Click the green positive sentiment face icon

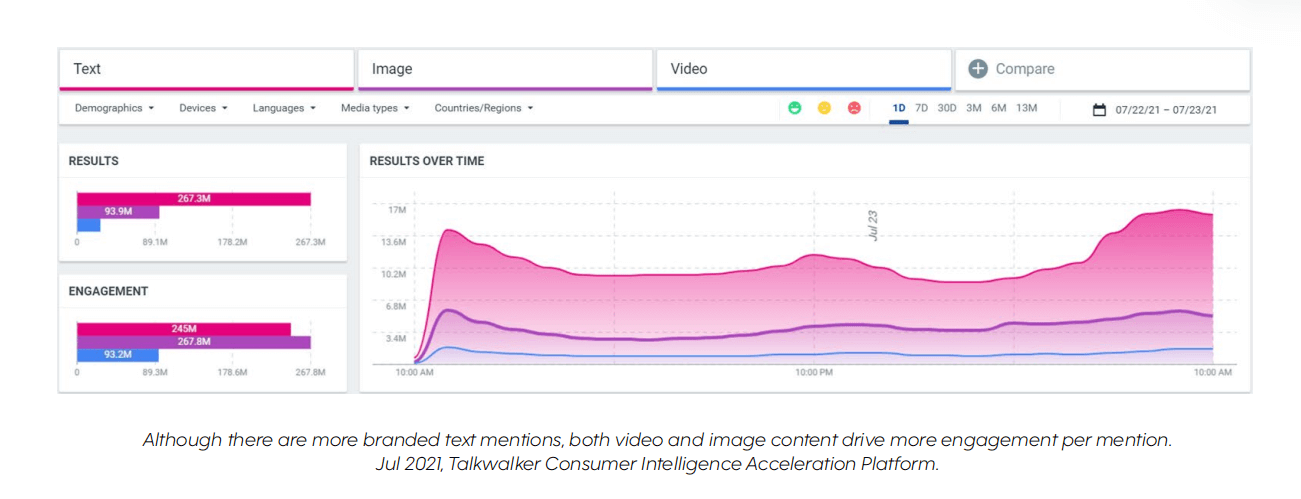pyautogui.click(x=795, y=108)
